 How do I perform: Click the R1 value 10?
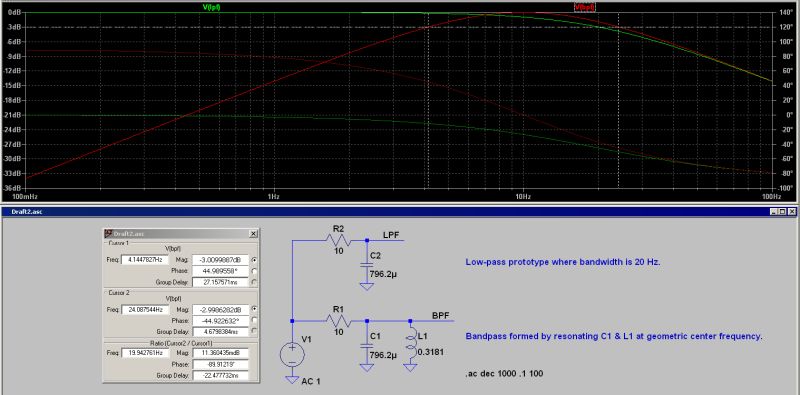tap(338, 333)
